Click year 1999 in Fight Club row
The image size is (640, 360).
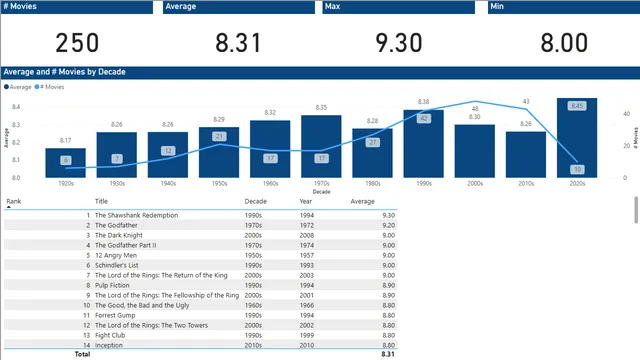[307, 335]
